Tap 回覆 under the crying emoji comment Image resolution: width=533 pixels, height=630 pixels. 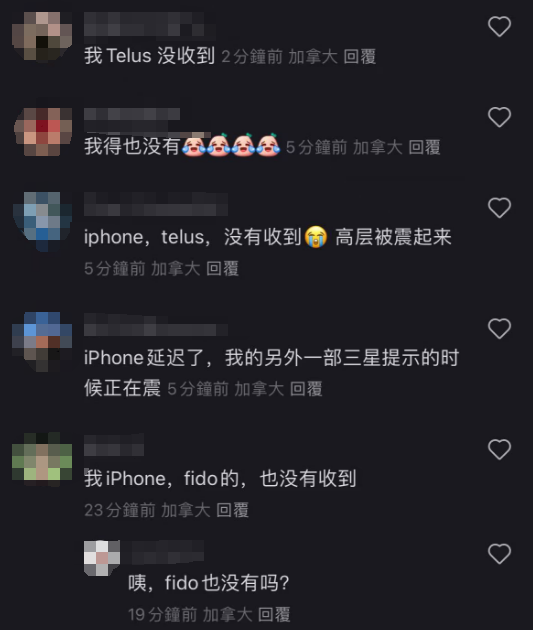(425, 147)
